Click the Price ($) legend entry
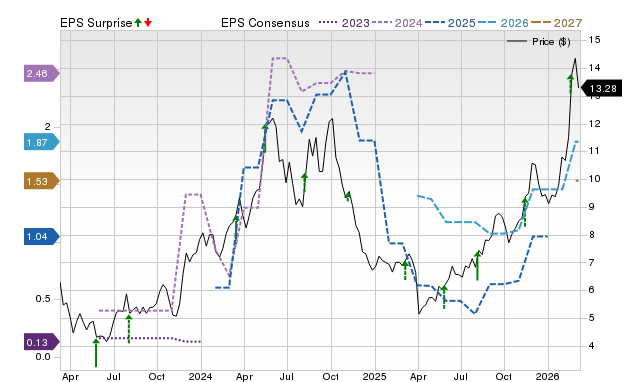The width and height of the screenshot is (640, 382). (x=538, y=42)
